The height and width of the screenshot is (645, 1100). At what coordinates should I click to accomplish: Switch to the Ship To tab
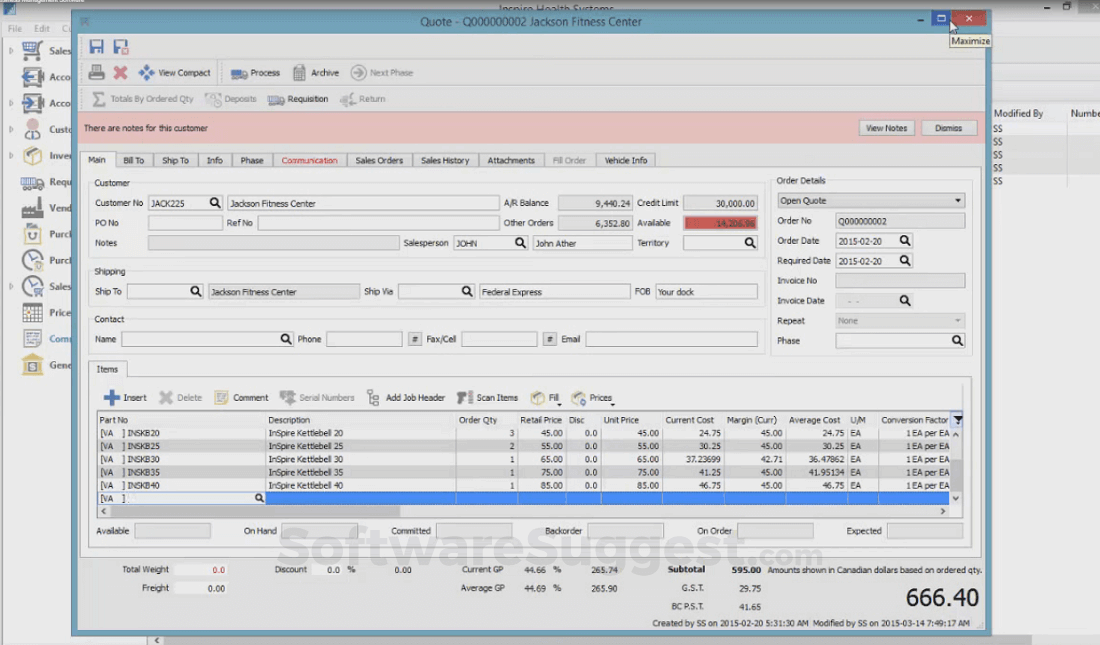175,161
